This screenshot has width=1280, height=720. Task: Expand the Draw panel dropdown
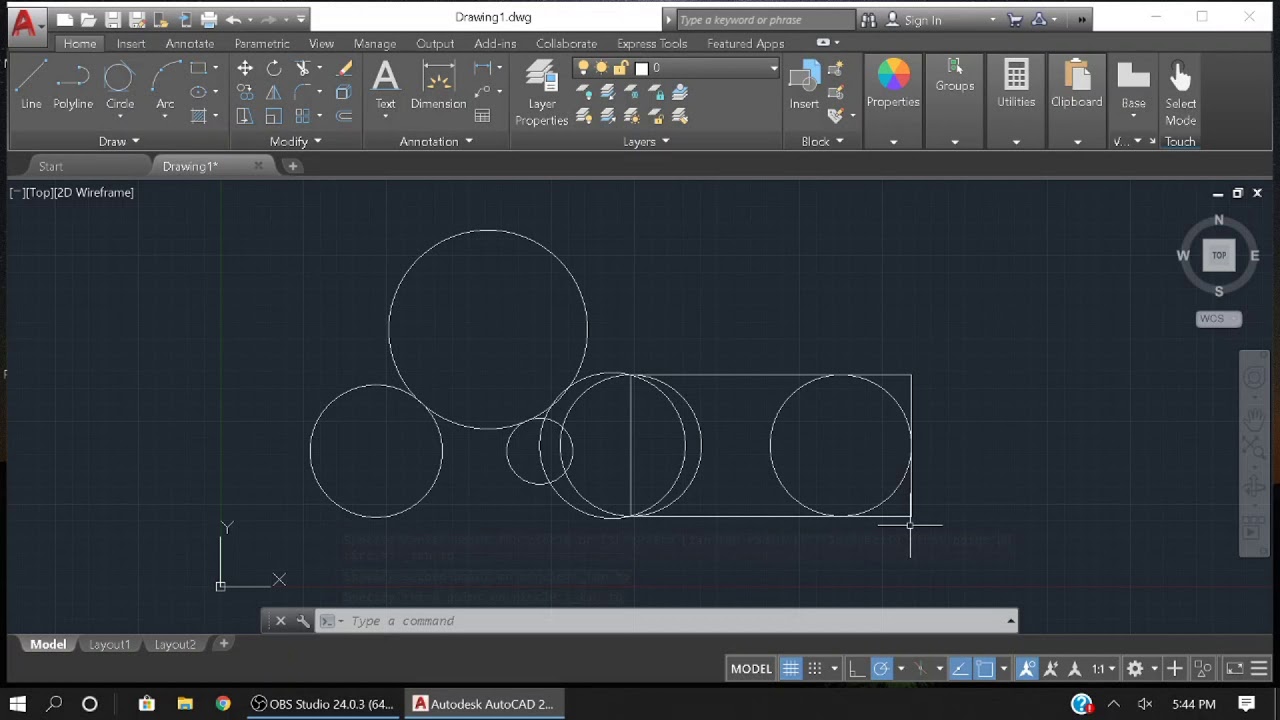coord(119,141)
